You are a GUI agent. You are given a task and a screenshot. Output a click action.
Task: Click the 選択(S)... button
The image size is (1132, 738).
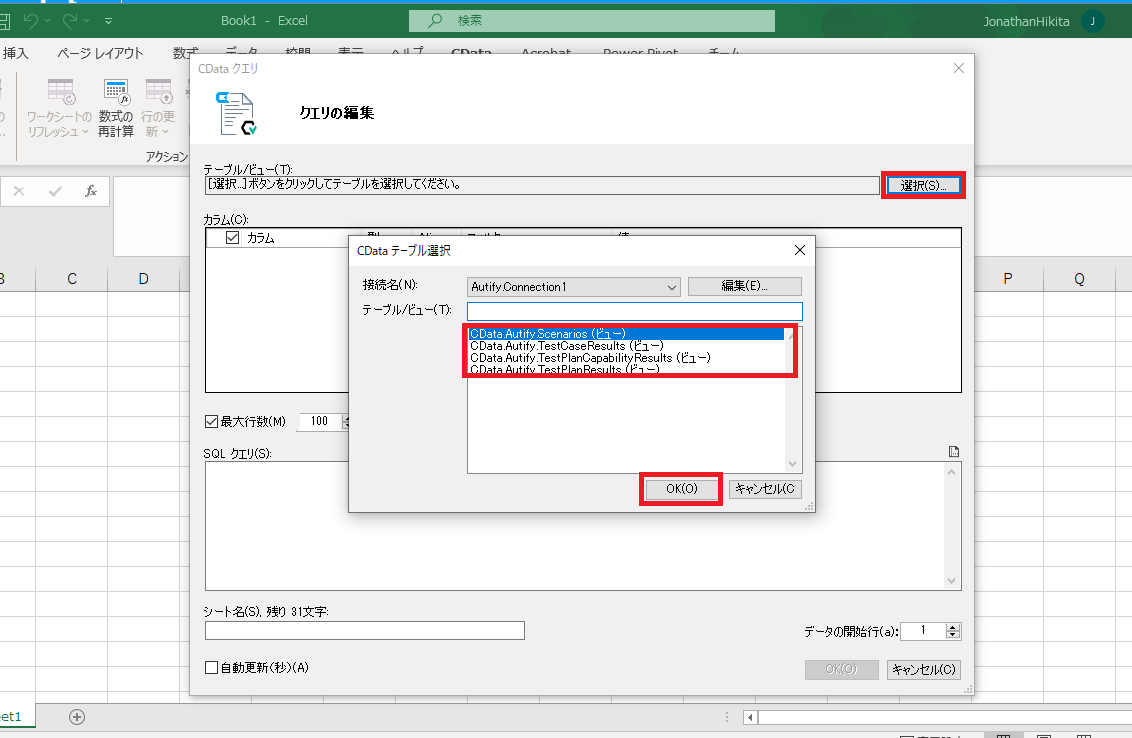coord(923,186)
